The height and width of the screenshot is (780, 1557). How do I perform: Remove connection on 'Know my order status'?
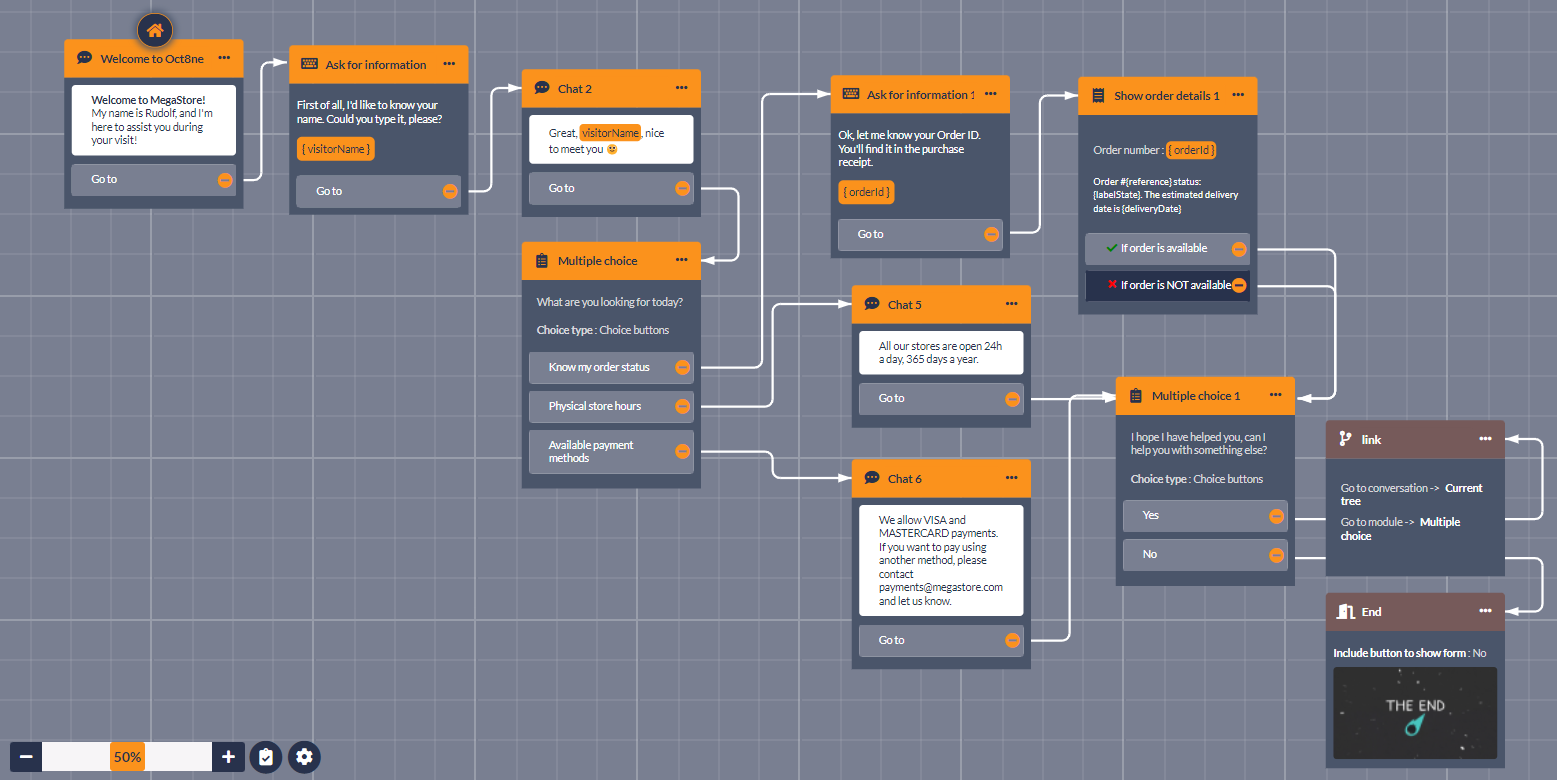[x=682, y=367]
